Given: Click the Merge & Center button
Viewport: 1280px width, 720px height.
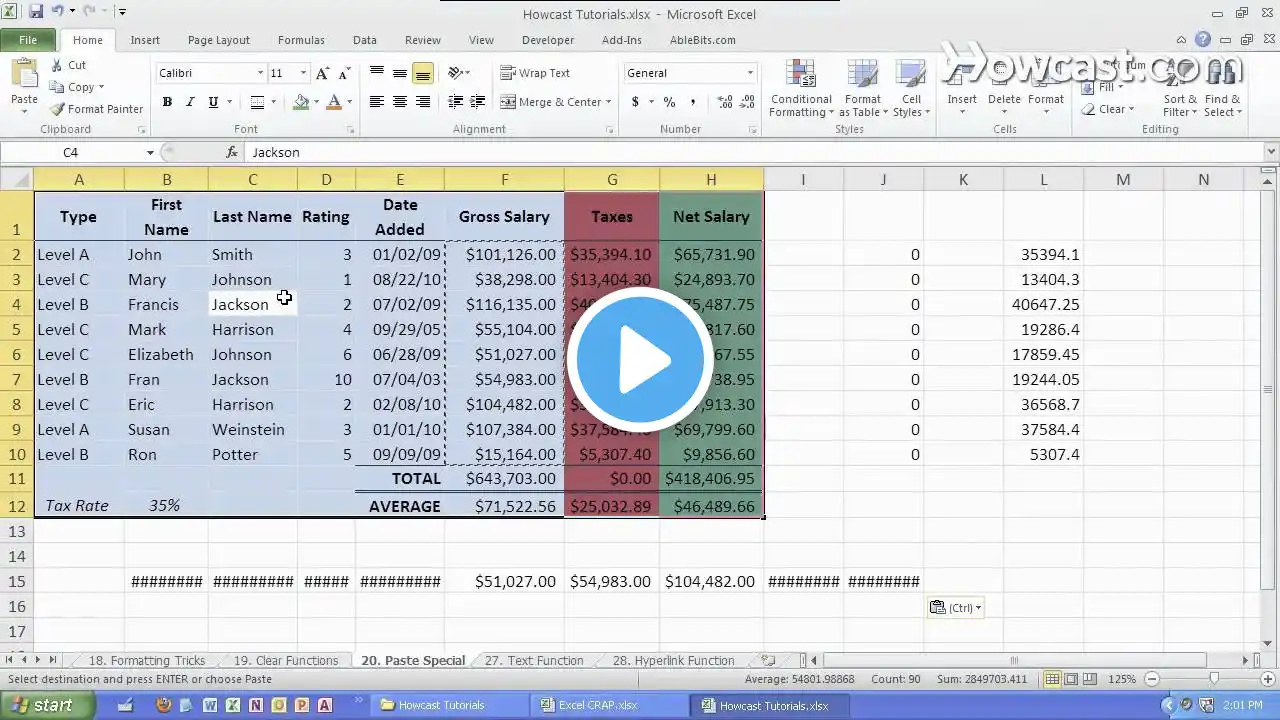Looking at the screenshot, I should (x=551, y=102).
